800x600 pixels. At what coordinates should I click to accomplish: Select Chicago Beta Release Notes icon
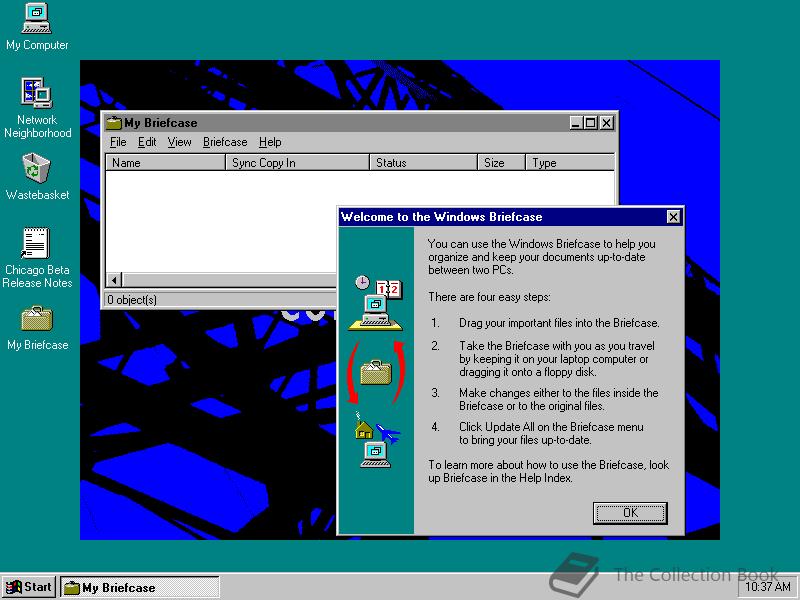37,258
